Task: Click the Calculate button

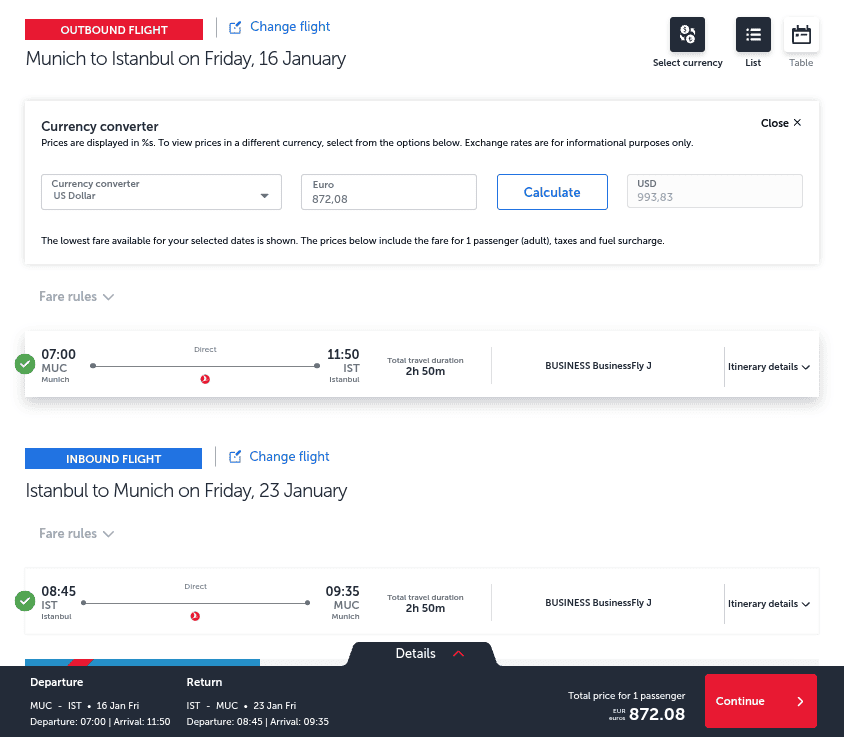Action: [x=552, y=192]
